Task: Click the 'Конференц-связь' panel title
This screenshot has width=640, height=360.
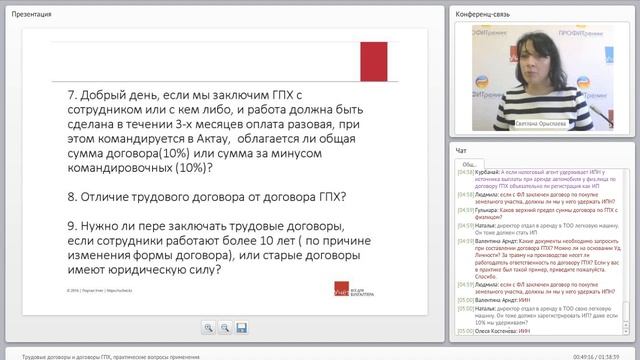Action: [482, 14]
